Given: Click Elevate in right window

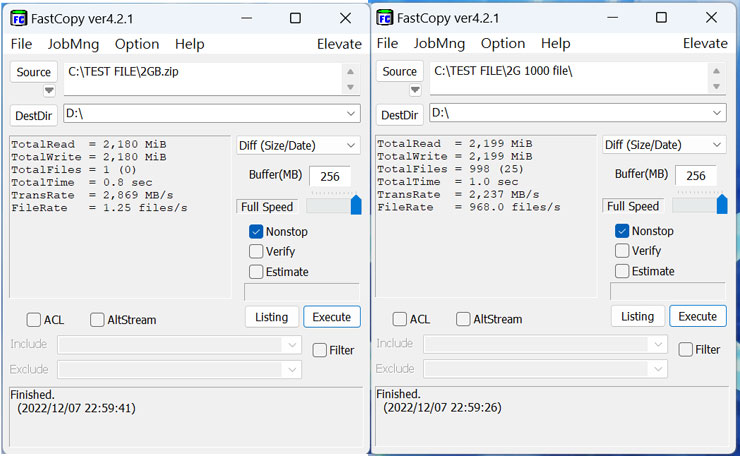Looking at the screenshot, I should (706, 43).
